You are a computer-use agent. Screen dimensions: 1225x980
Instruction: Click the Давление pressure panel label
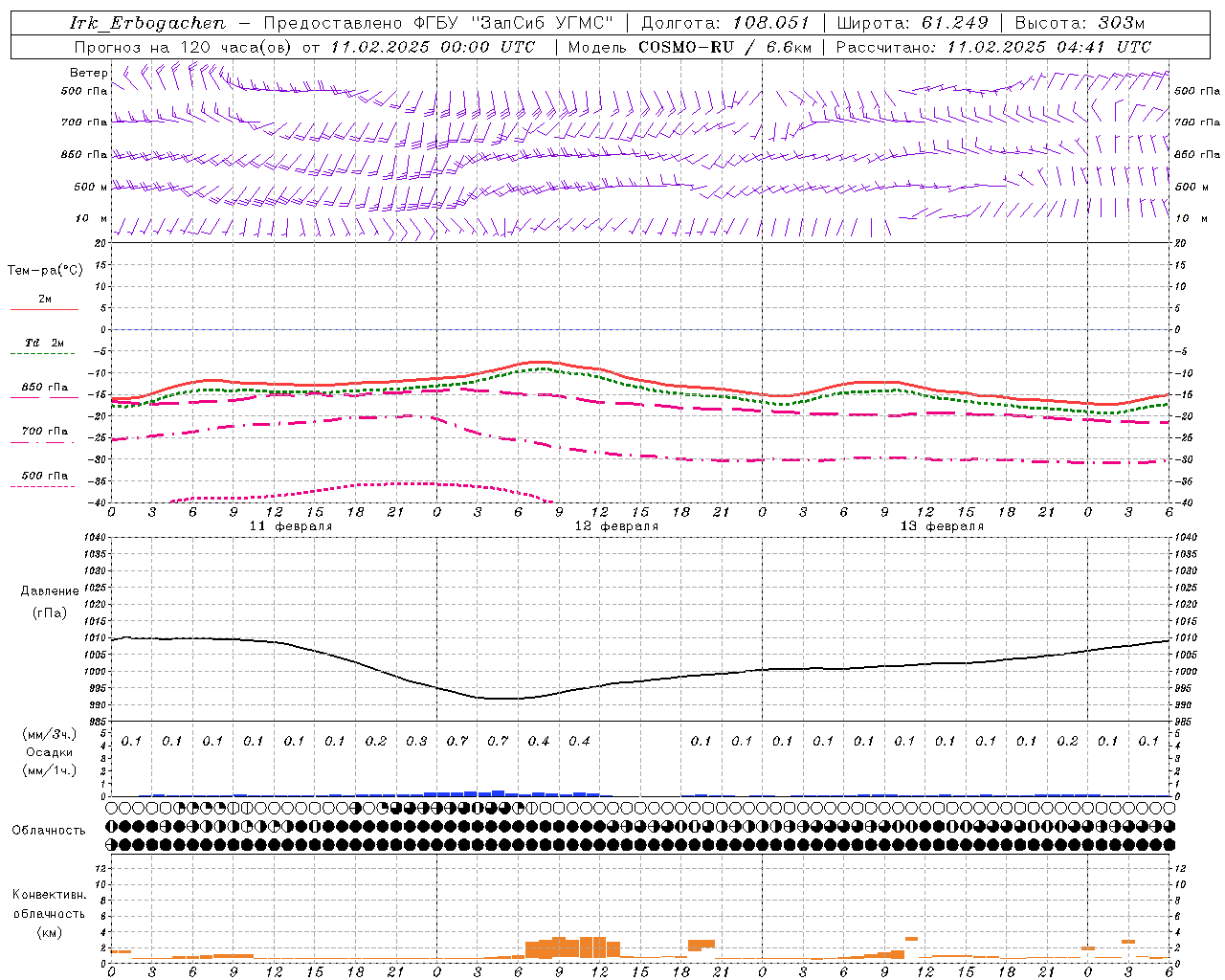coord(50,591)
